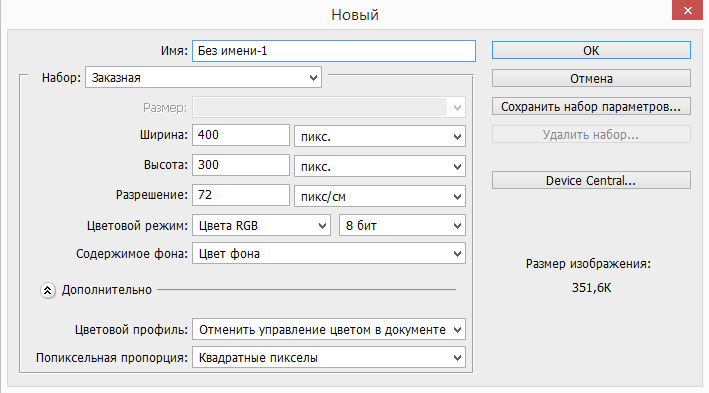Click the Ширина field with 400
This screenshot has width=709, height=393.
(241, 135)
